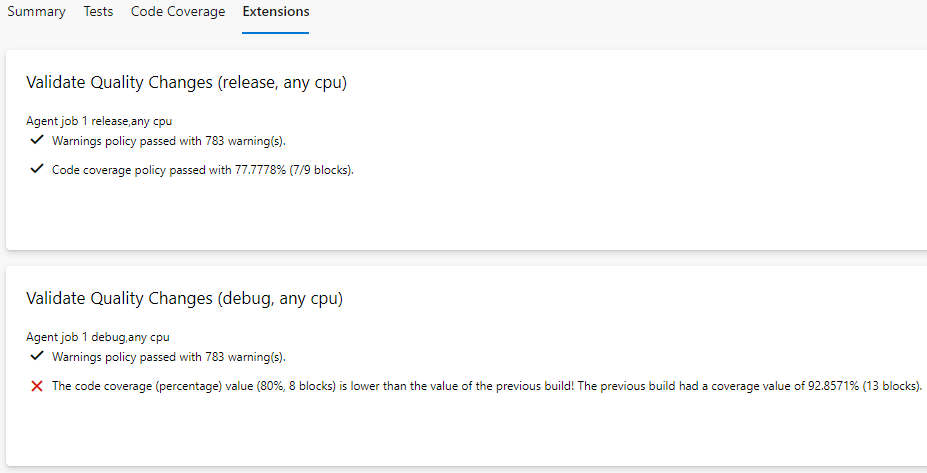Open the Summary tab

[36, 12]
